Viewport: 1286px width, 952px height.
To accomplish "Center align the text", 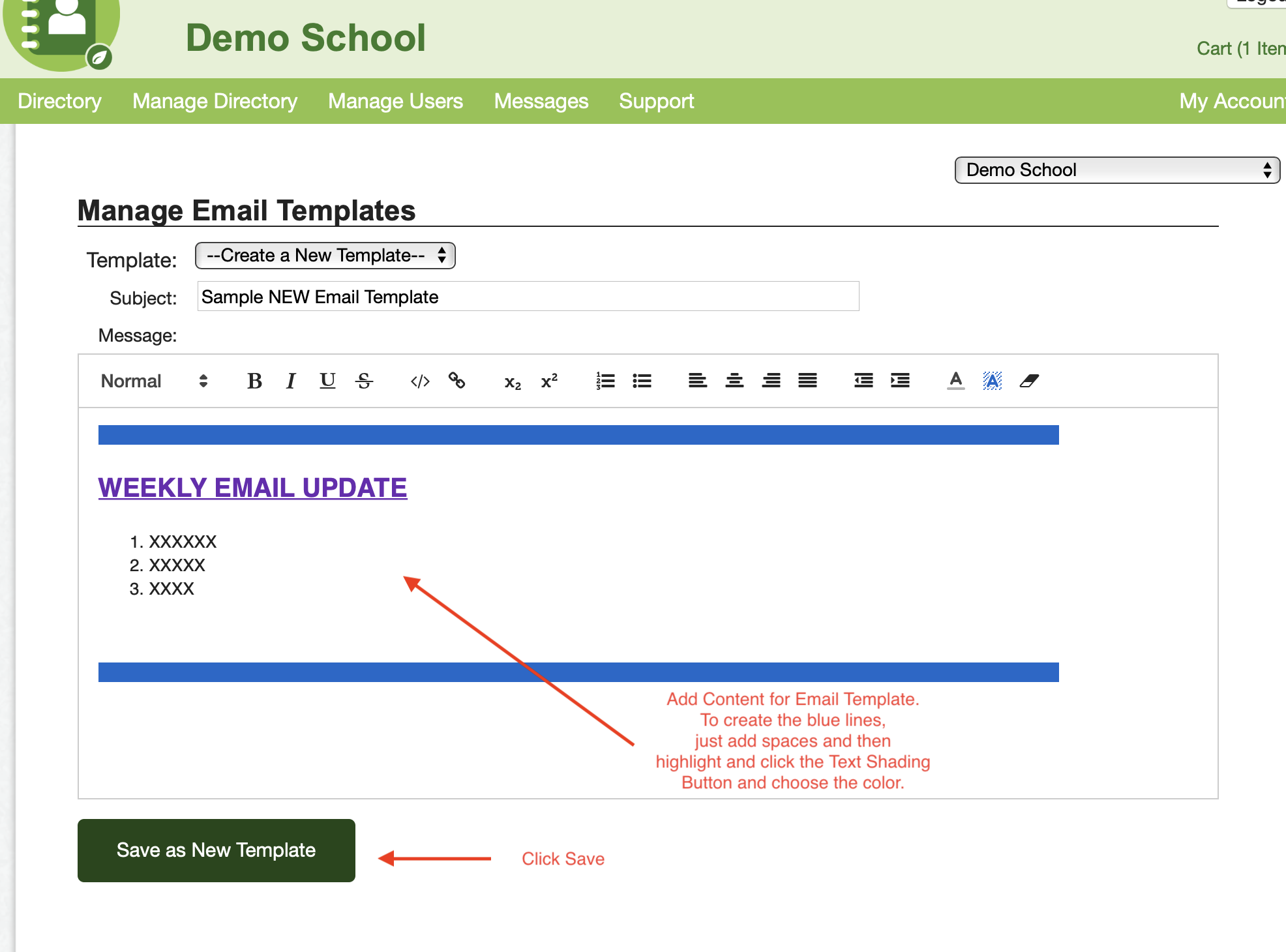I will 734,381.
